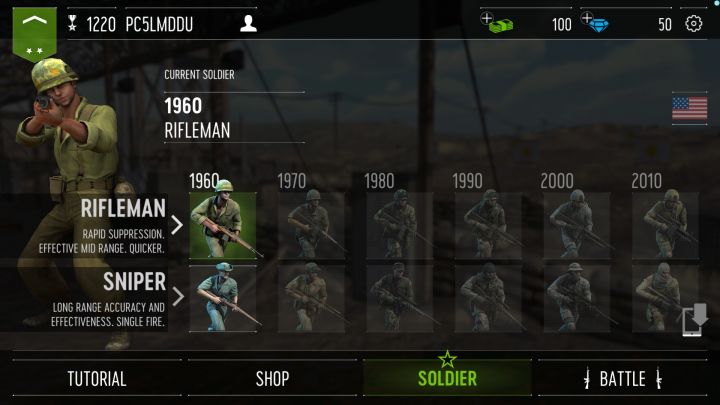
Task: Go to Battle
Action: (623, 379)
